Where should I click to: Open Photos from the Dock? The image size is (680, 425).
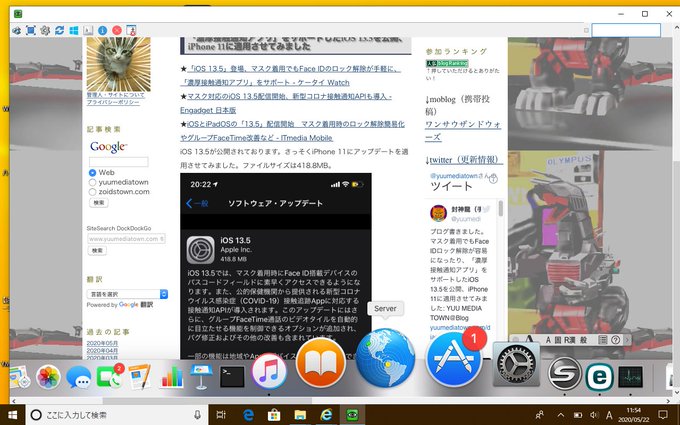click(x=48, y=376)
